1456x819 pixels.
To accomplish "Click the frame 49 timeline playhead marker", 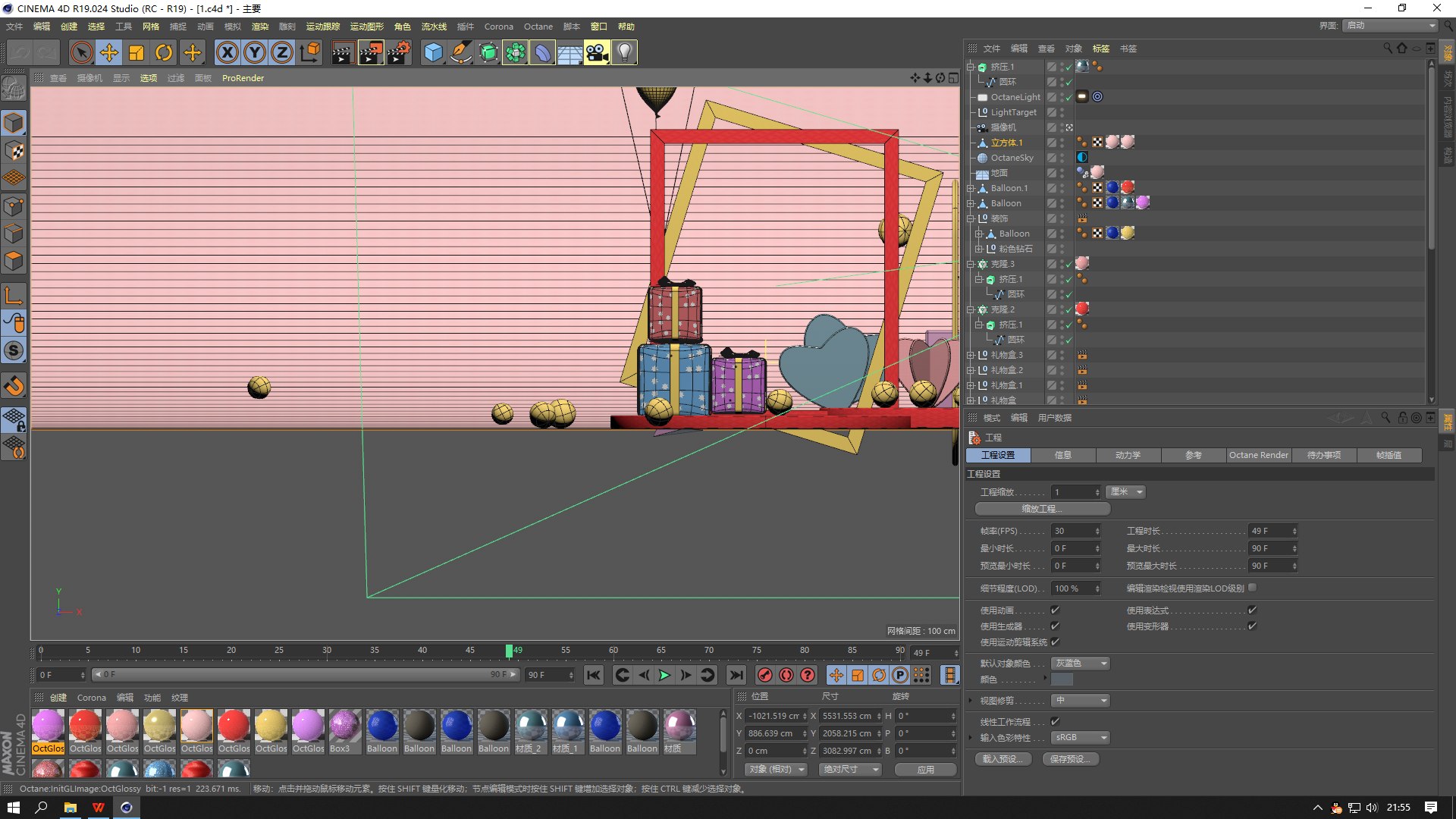I will [x=510, y=651].
